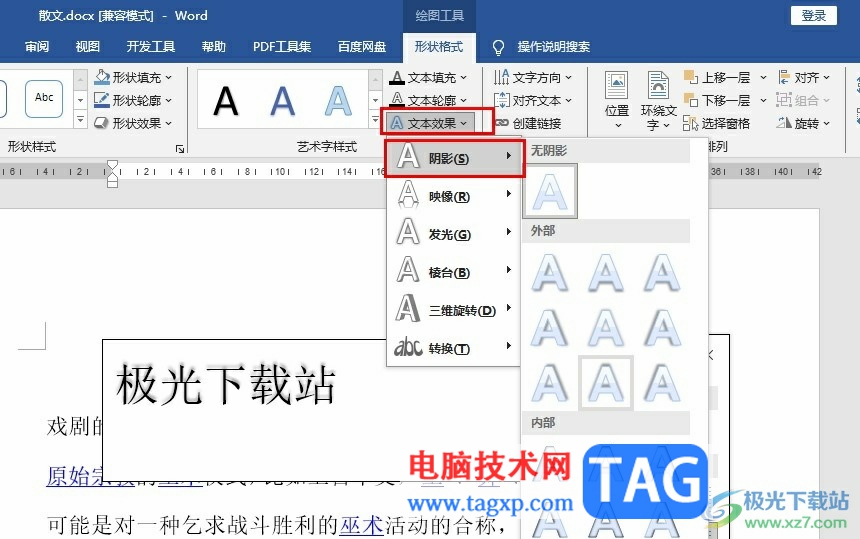Image resolution: width=860 pixels, height=539 pixels.
Task: Click the Shape Fill paint bucket icon
Action: click(x=101, y=77)
